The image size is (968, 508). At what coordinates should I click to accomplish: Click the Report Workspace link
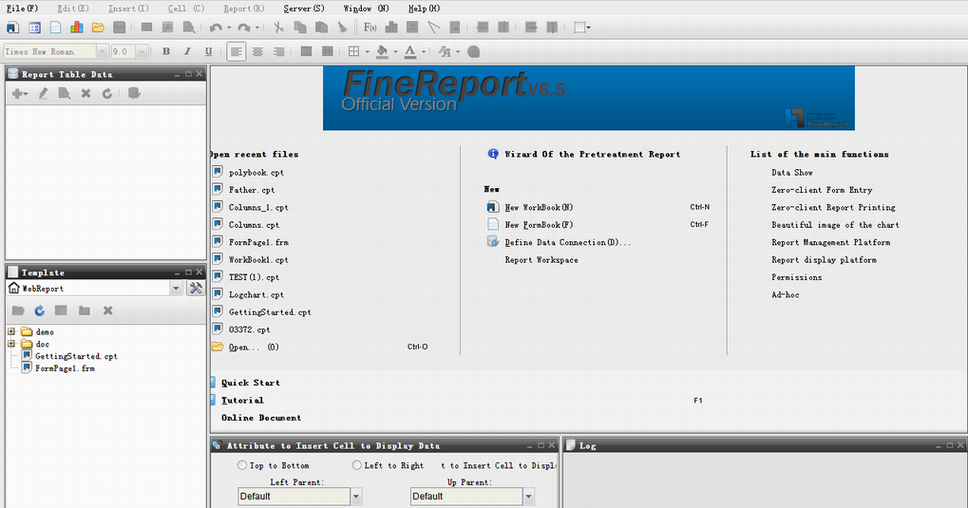click(541, 260)
